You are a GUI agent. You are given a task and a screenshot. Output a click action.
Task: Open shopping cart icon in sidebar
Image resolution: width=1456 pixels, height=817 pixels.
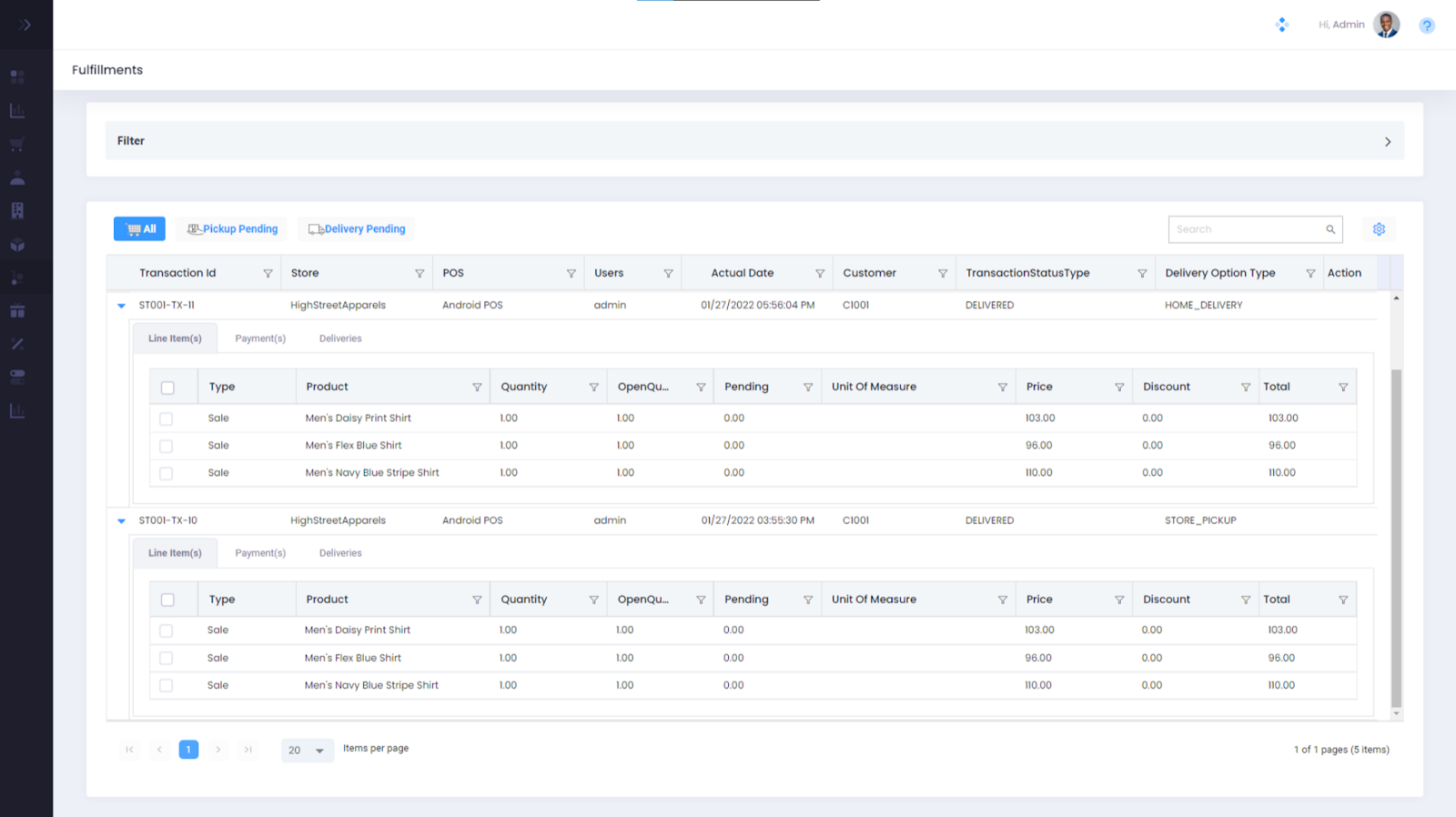17,145
